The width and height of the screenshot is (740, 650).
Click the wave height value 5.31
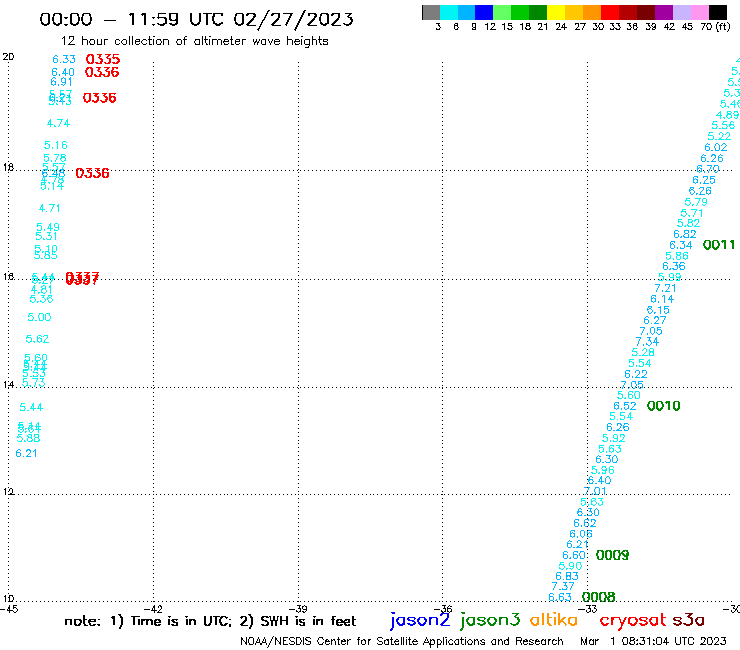coord(46,236)
